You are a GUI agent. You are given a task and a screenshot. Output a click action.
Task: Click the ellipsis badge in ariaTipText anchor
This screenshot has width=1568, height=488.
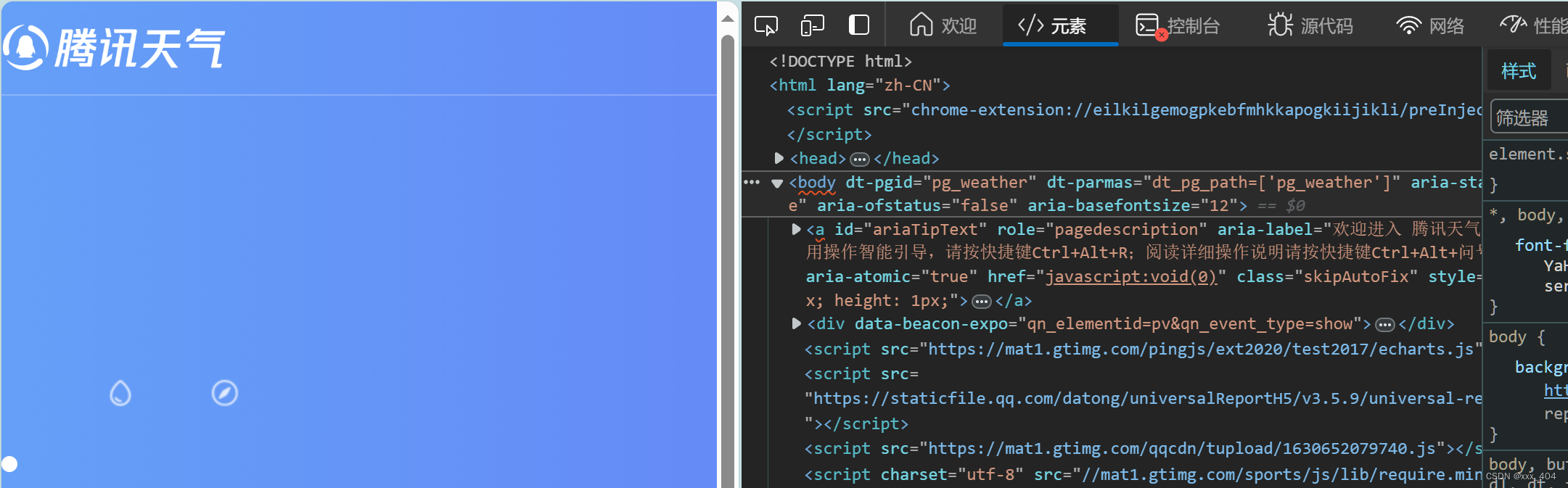pos(982,301)
